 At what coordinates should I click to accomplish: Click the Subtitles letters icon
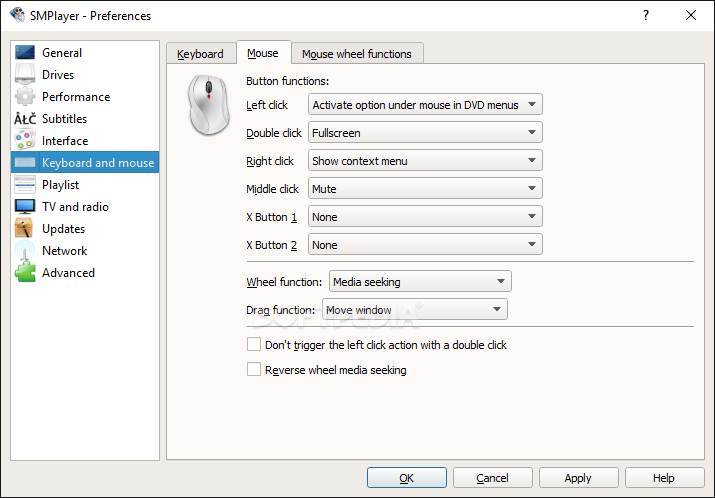(x=25, y=119)
